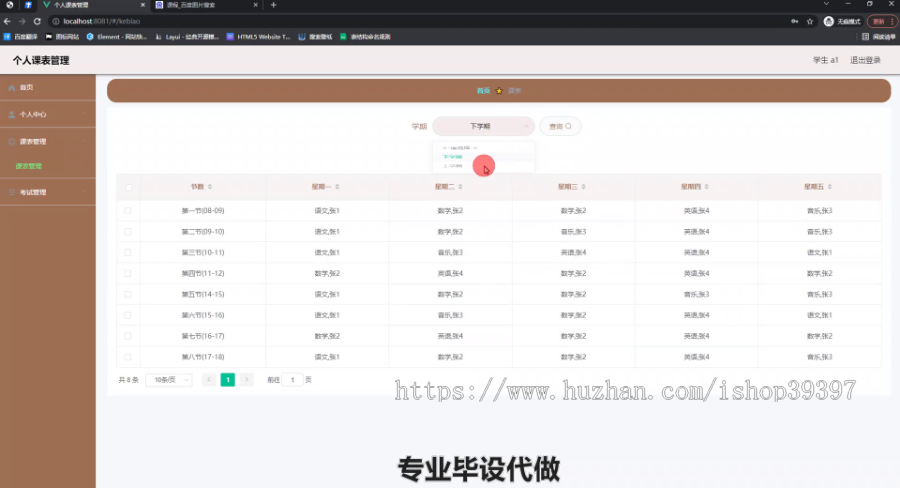Image resolution: width=900 pixels, height=488 pixels.
Task: Click the icon beside 课表管理 parent menu
Action: point(11,142)
